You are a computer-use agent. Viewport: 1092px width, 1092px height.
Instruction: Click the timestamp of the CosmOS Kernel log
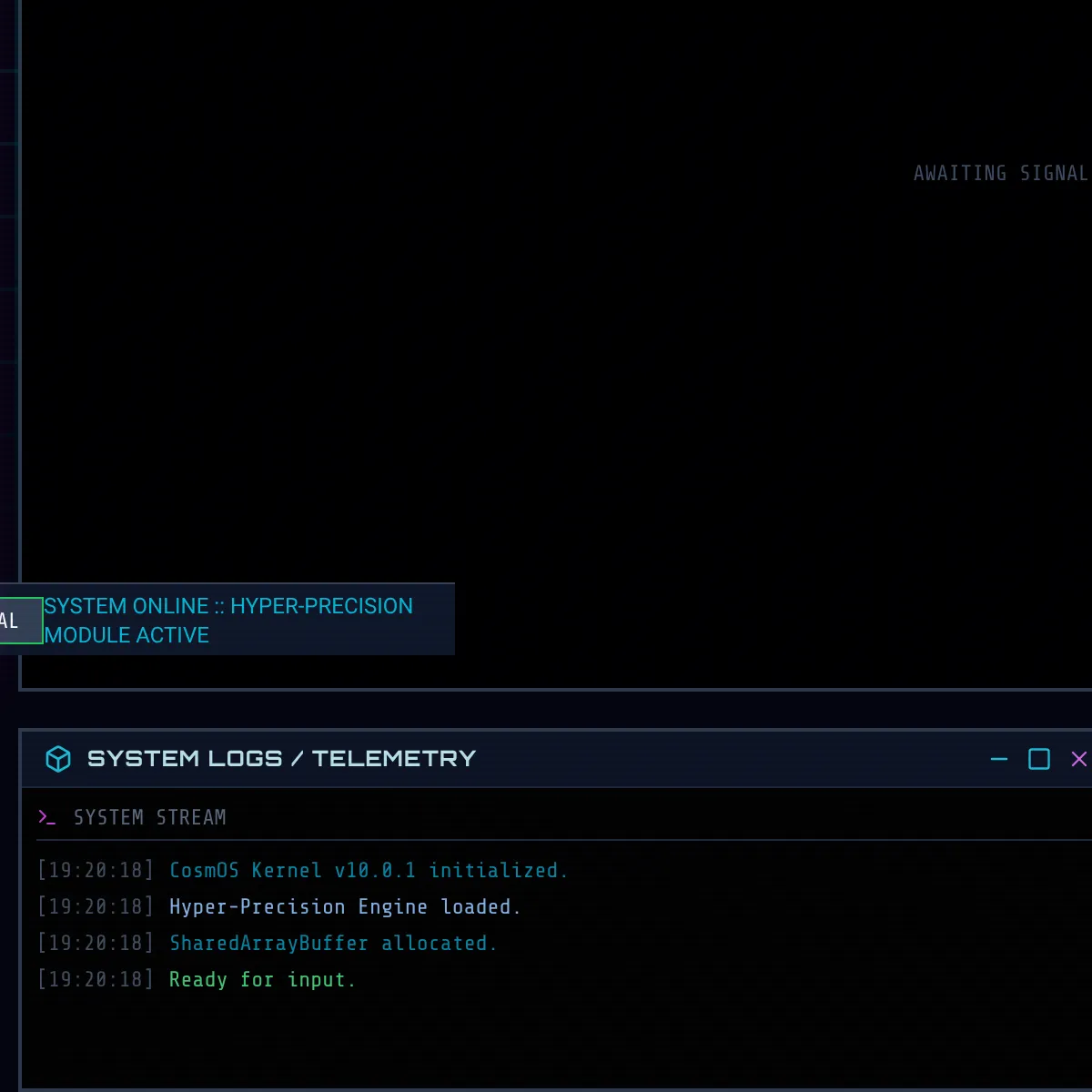click(x=96, y=870)
